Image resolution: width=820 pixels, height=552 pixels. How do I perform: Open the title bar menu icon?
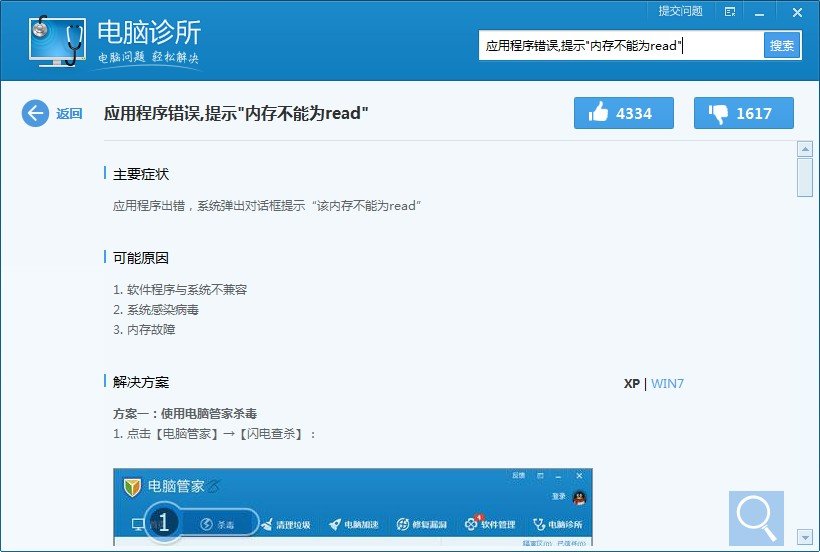pos(730,12)
